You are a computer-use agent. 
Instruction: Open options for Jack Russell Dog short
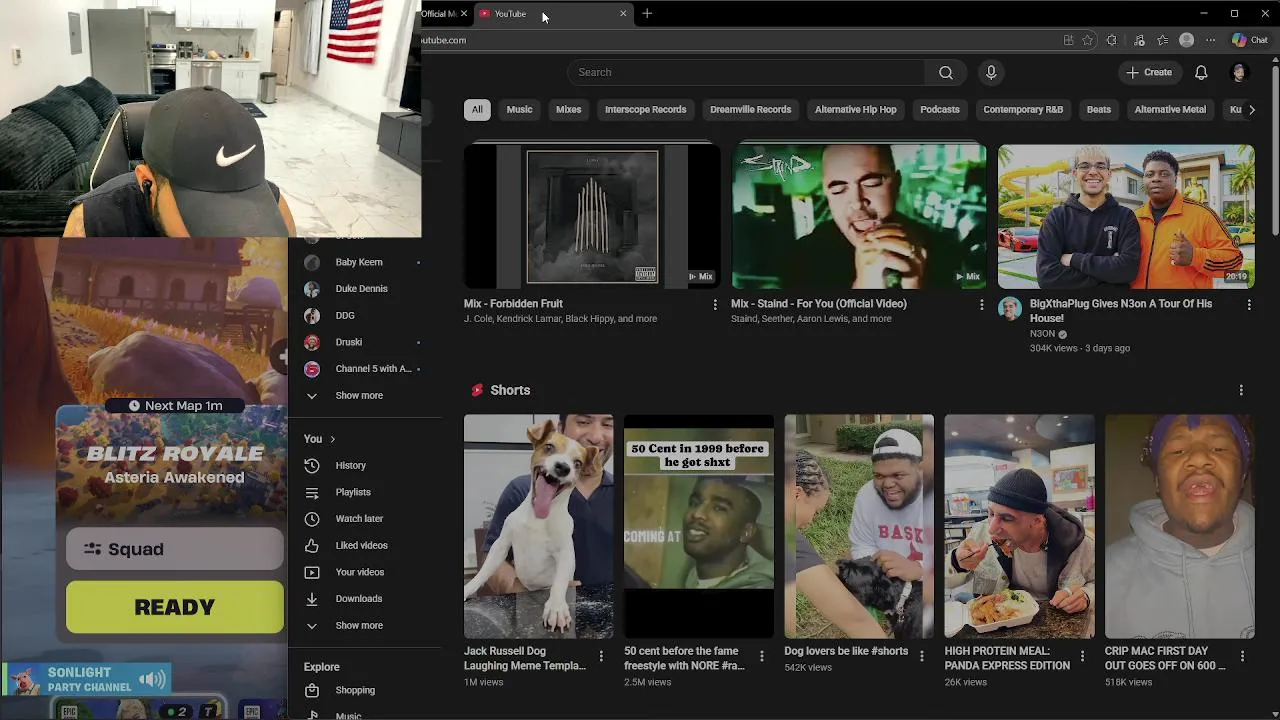coord(601,656)
